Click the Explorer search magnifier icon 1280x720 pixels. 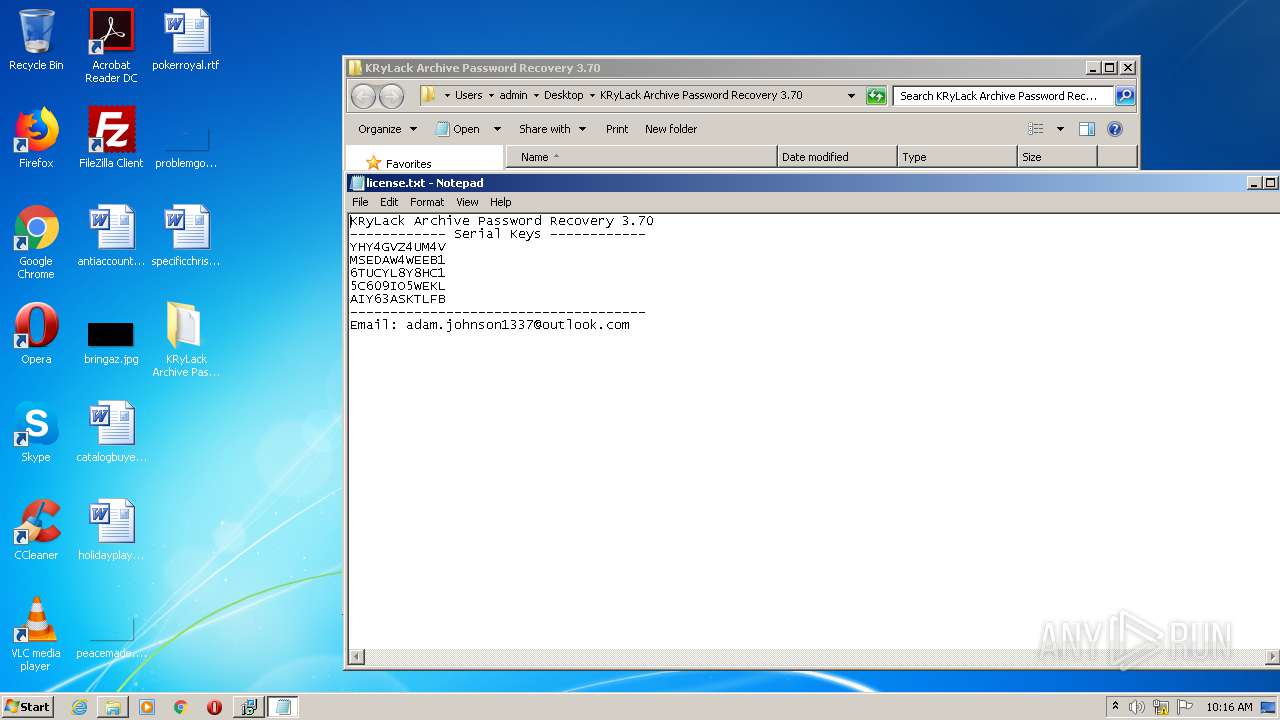point(1125,96)
